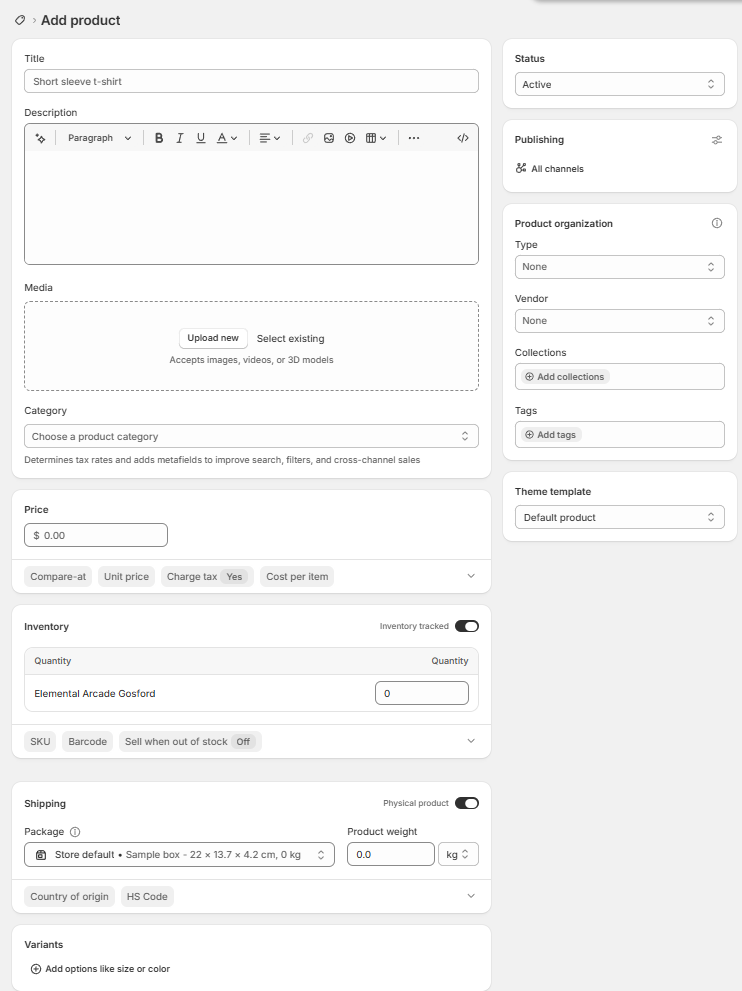Click the insert video icon

tap(350, 138)
